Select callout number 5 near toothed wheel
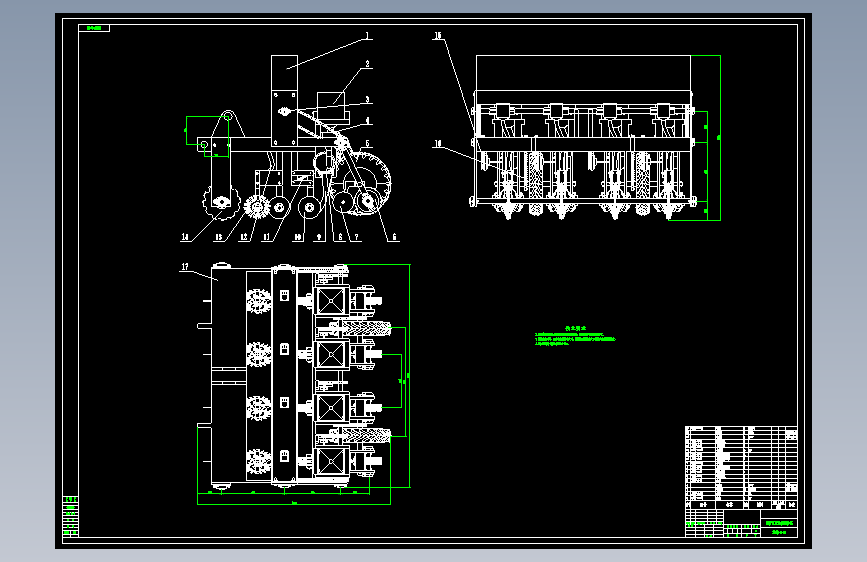The image size is (867, 562). coord(367,144)
